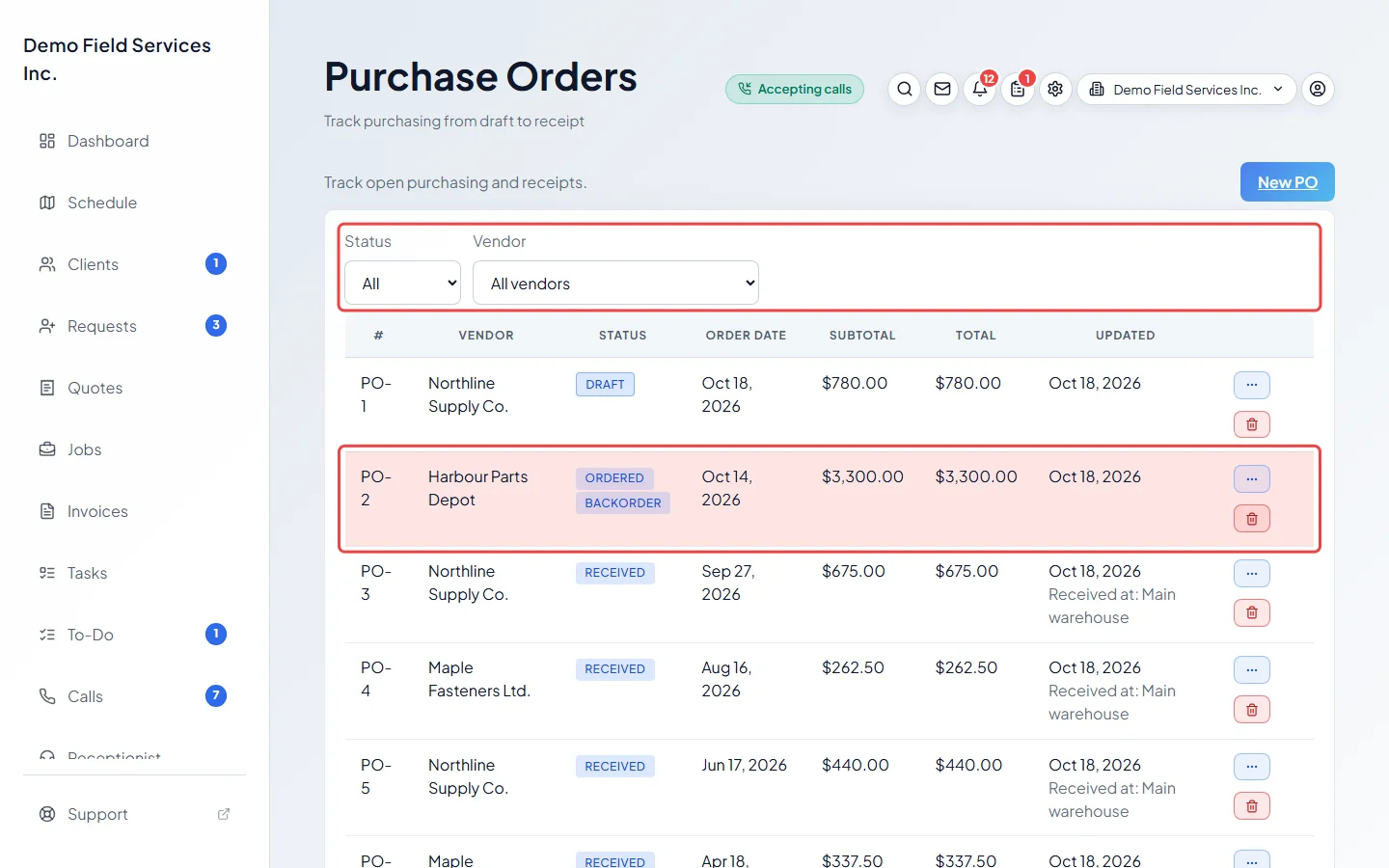Open Invoices in the sidebar
Viewport: 1389px width, 868px height.
tap(132, 511)
